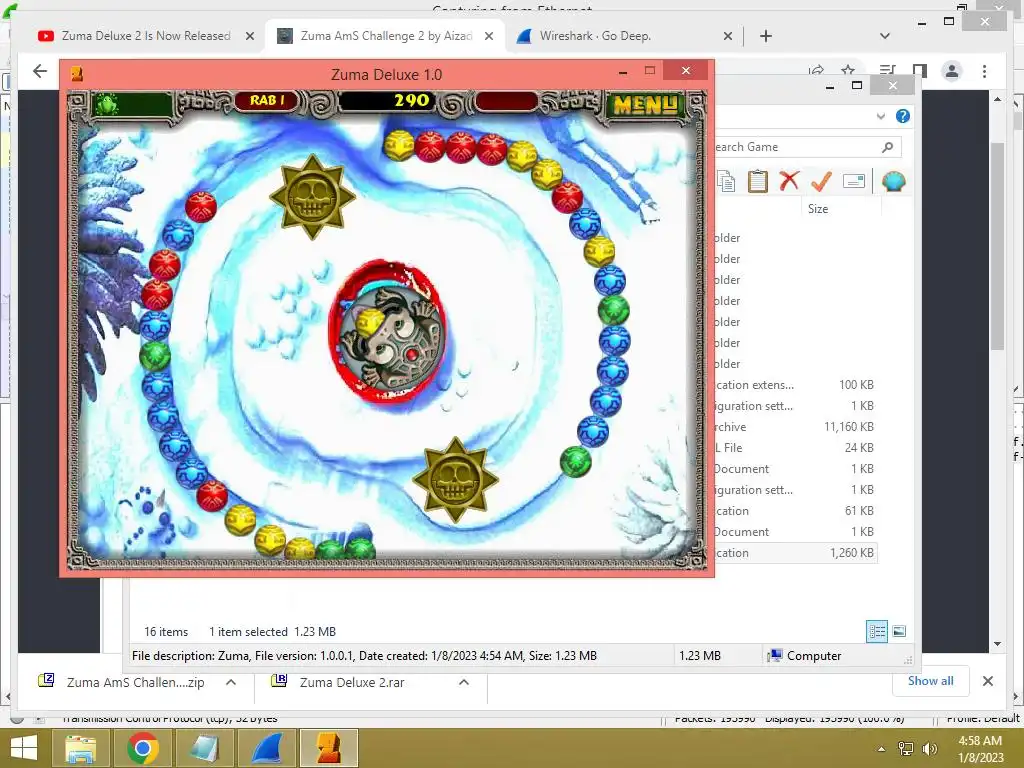Click the Zuma Deluxe title bar app icon
Screen dimensions: 1024x768
click(77, 74)
